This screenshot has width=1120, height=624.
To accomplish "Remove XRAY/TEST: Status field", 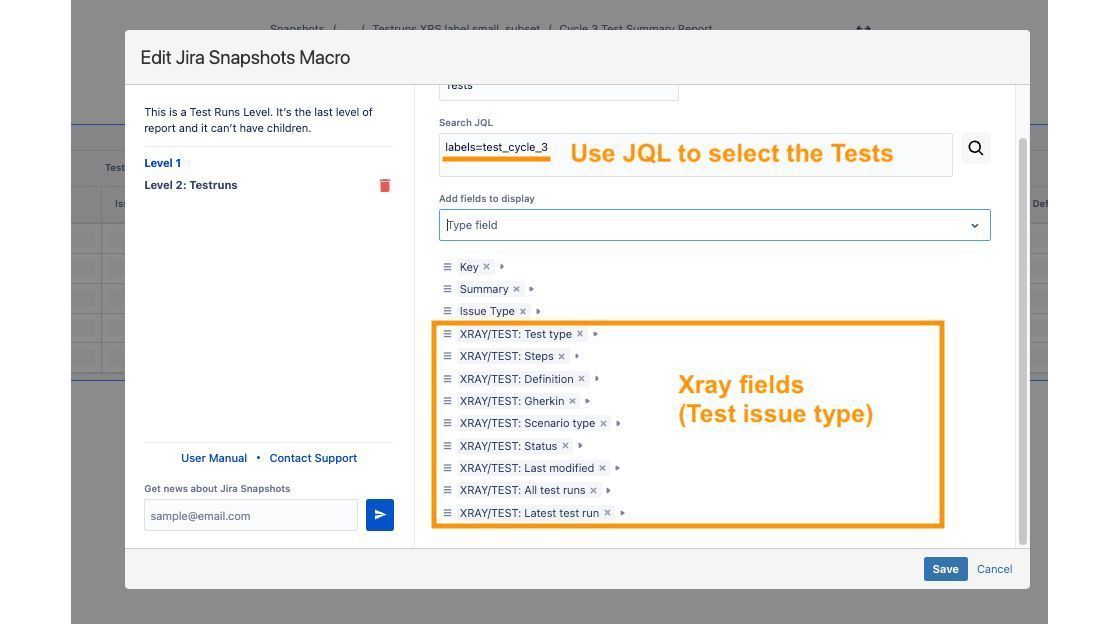I will pyautogui.click(x=565, y=446).
